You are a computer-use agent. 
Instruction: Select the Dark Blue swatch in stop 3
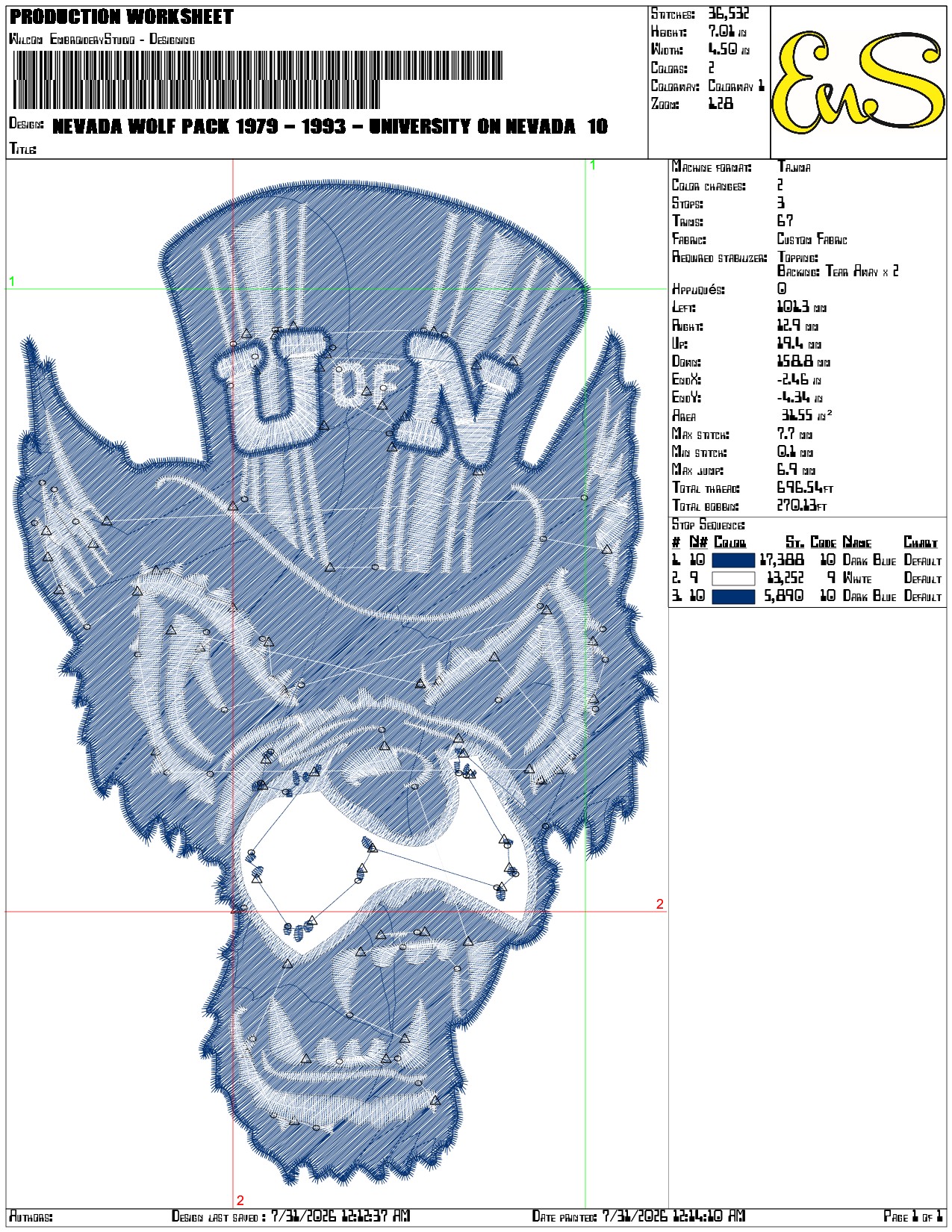coord(733,596)
